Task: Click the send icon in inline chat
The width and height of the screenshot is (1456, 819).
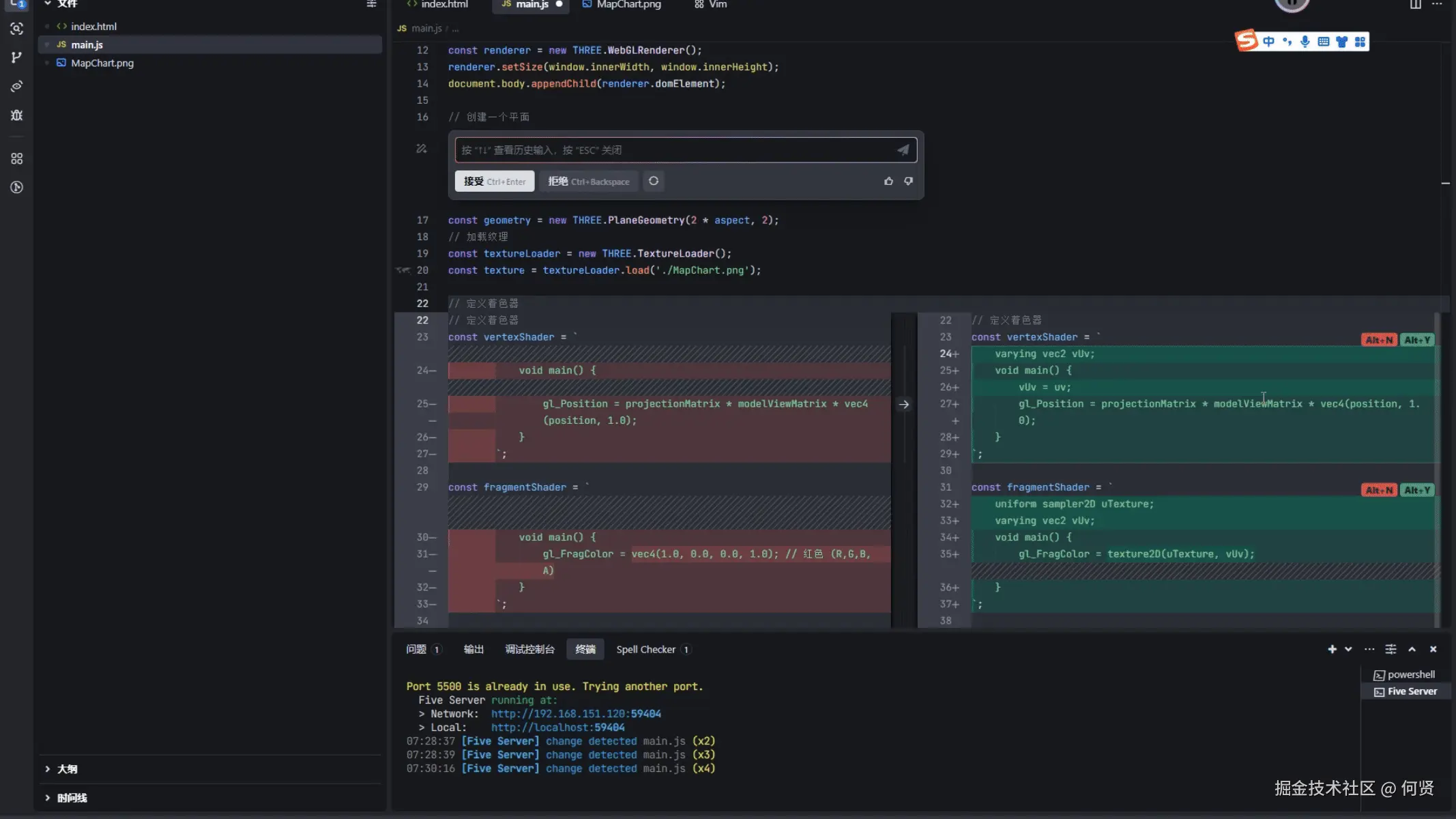Action: 903,149
